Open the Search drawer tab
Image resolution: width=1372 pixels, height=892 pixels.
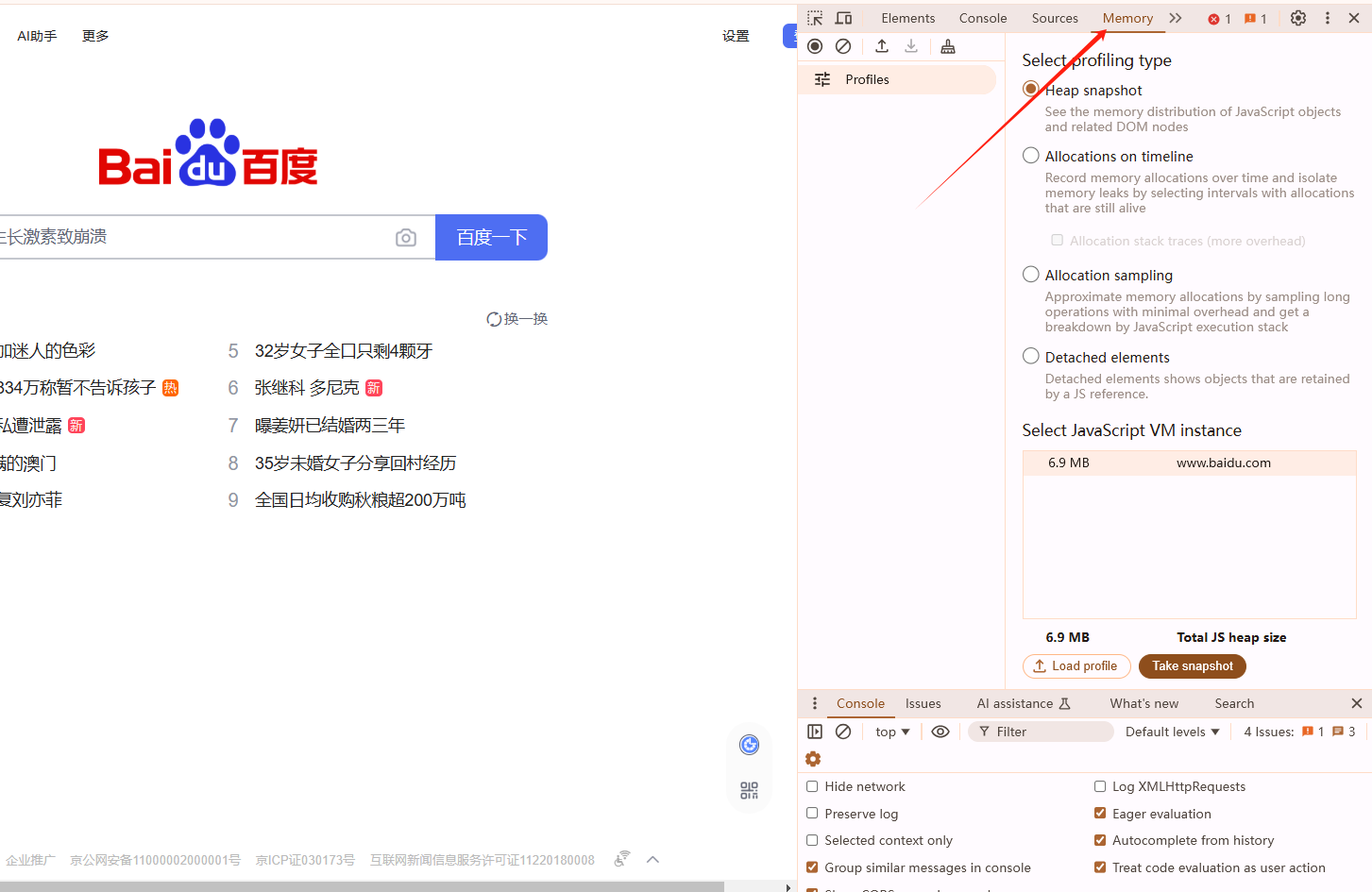1234,703
